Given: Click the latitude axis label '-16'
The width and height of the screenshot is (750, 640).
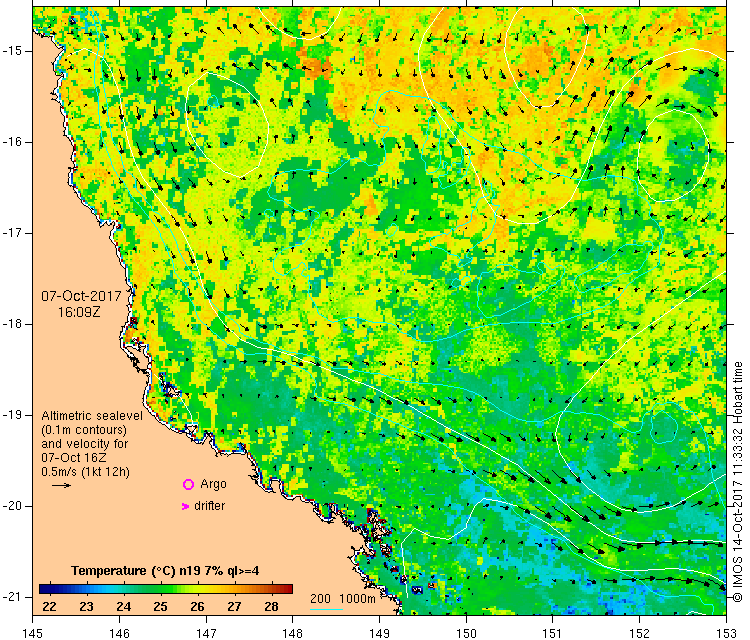Looking at the screenshot, I should click(11, 142).
